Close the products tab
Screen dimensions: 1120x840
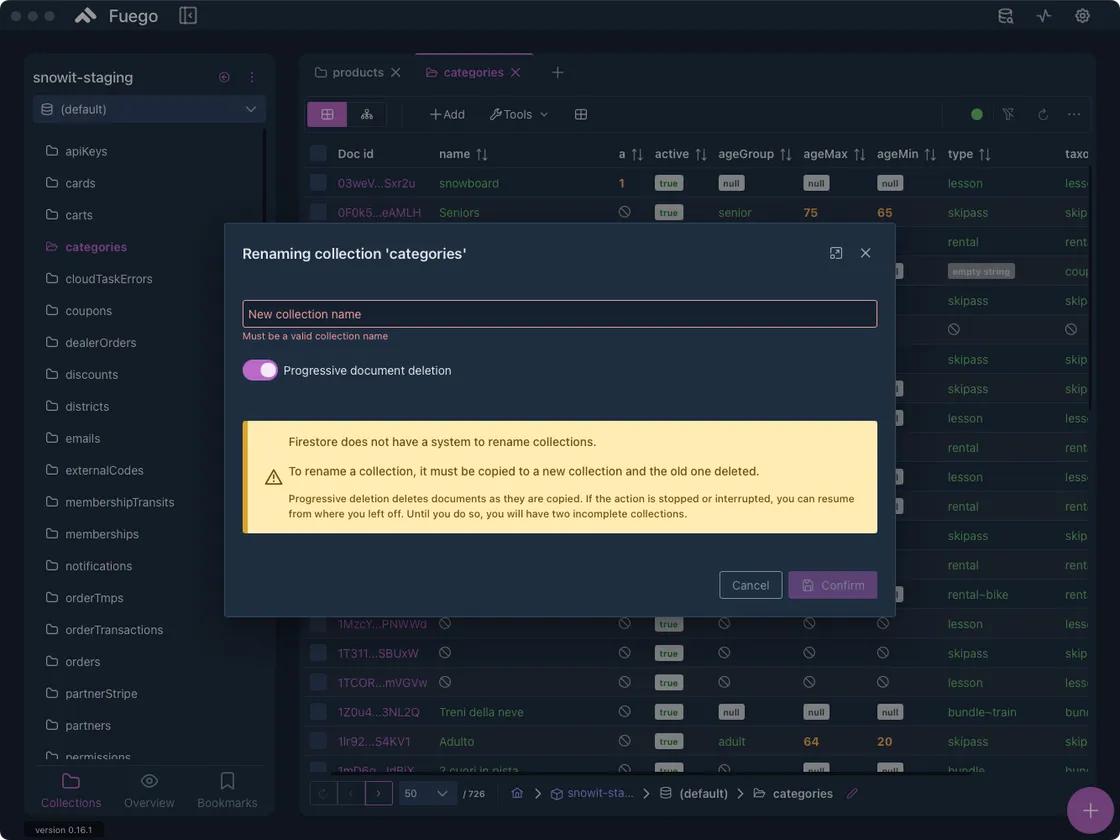click(x=396, y=73)
